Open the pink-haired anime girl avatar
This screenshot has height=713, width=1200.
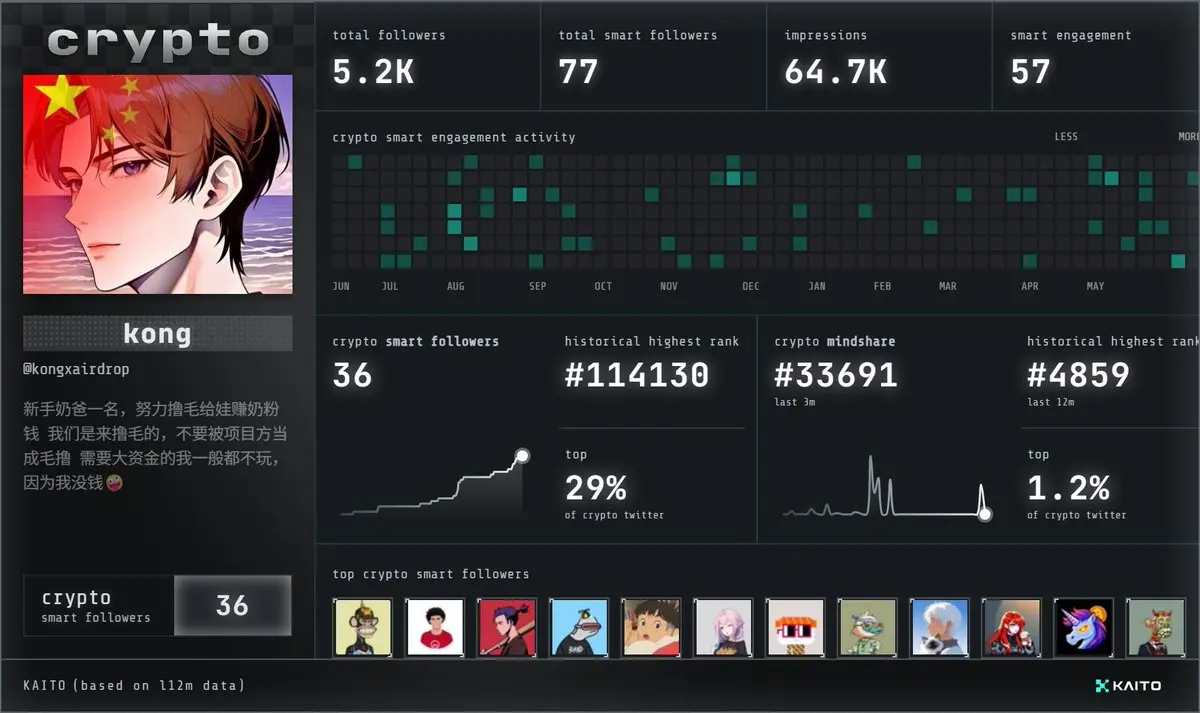coord(723,627)
